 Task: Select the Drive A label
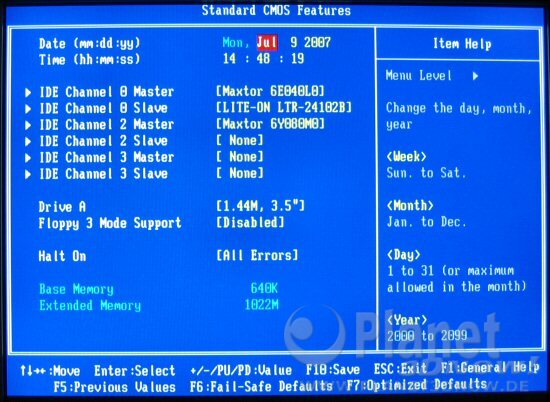point(62,207)
